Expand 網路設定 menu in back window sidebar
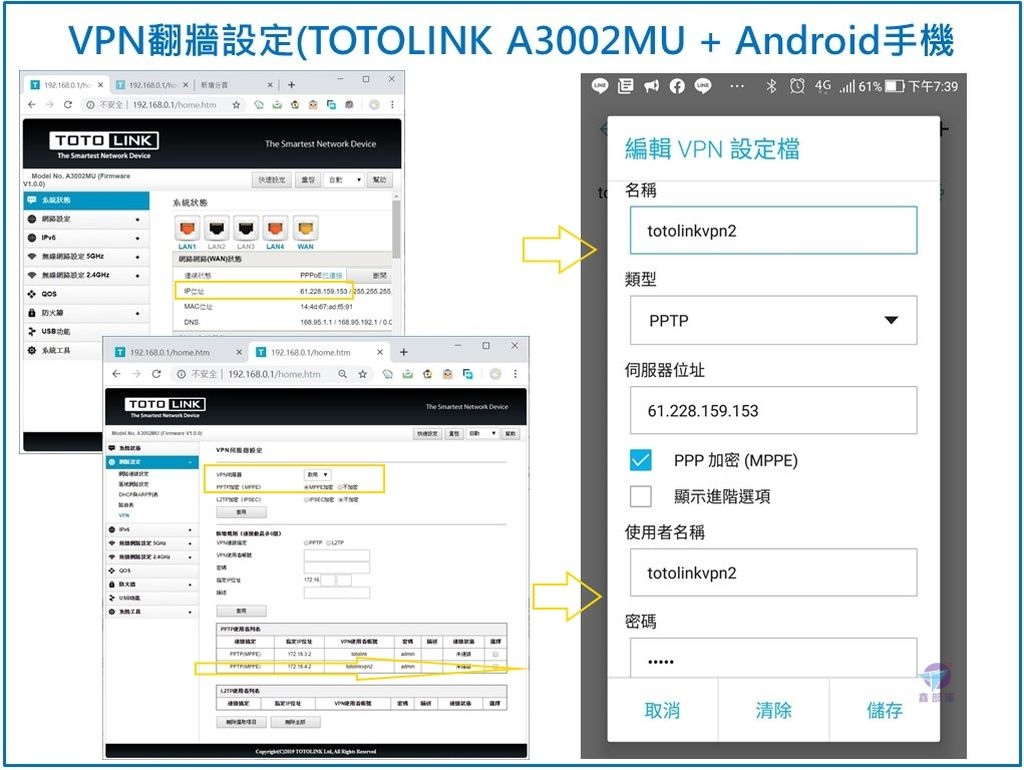This screenshot has width=1024, height=770. coord(86,219)
